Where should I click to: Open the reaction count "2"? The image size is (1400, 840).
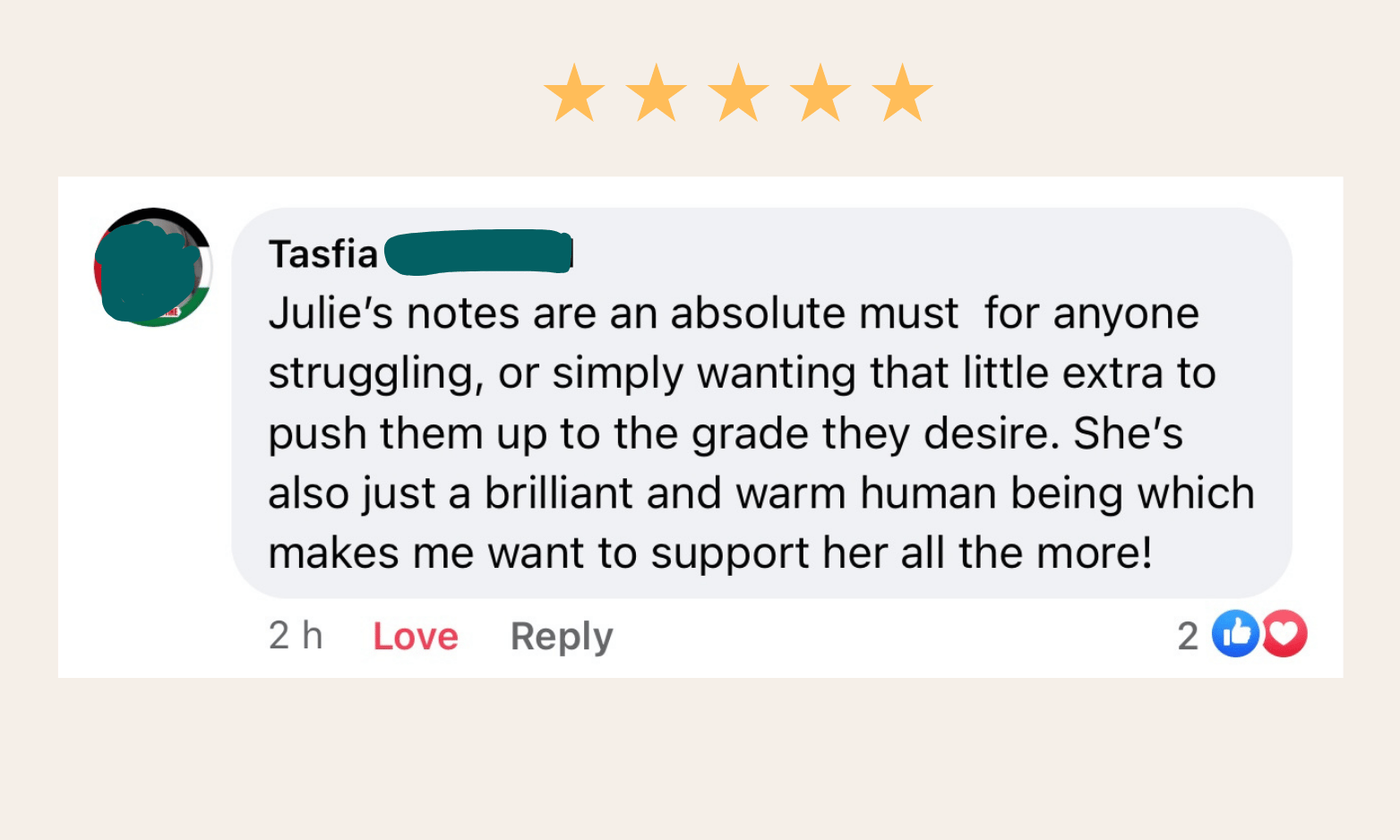click(1188, 636)
